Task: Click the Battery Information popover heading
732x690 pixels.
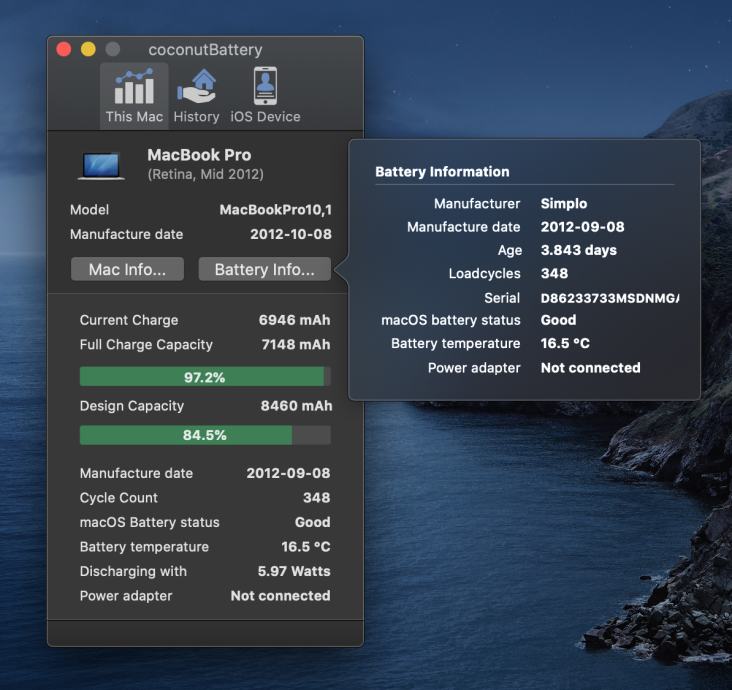Action: 442,172
